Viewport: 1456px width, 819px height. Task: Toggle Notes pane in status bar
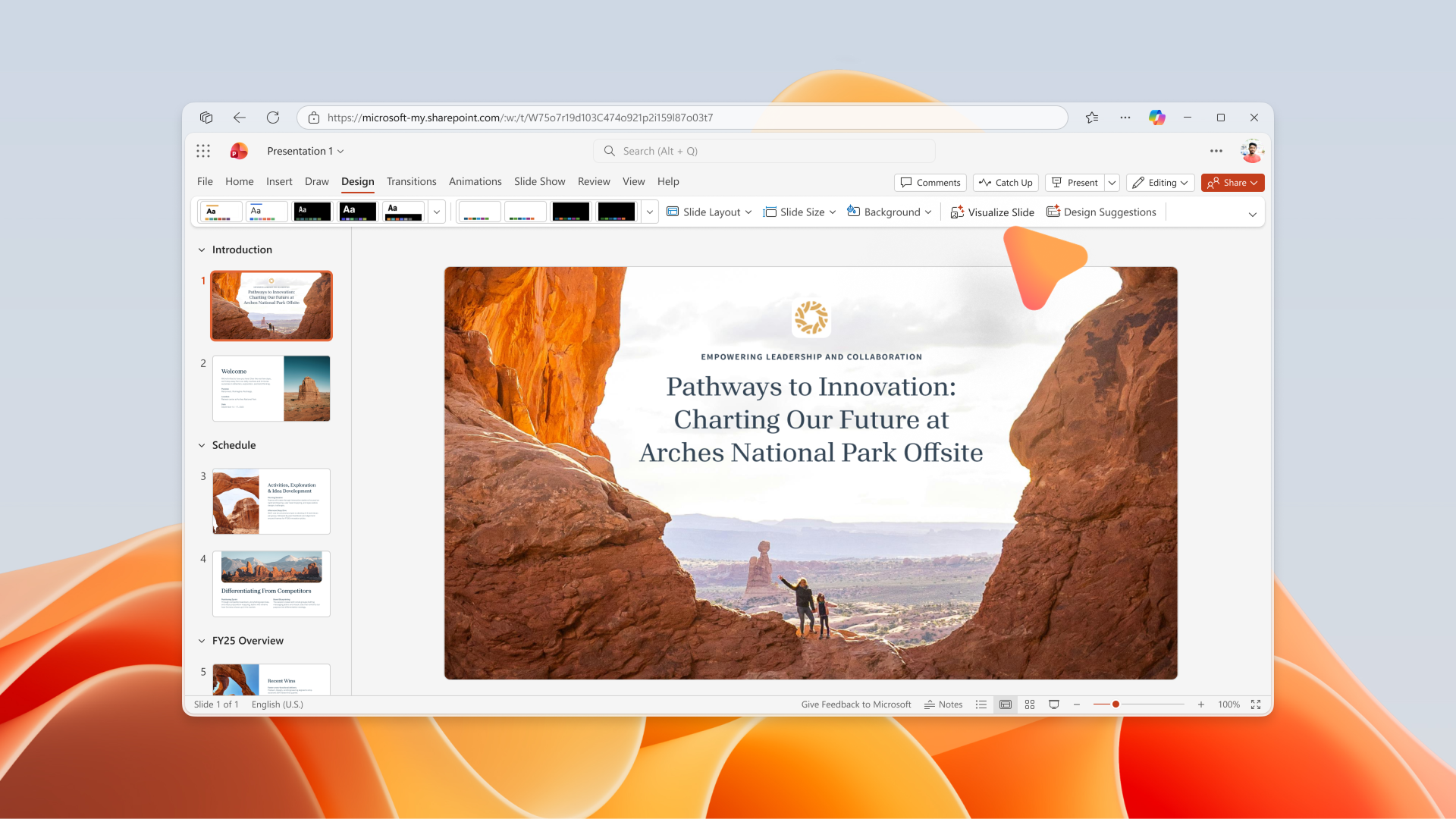click(943, 704)
